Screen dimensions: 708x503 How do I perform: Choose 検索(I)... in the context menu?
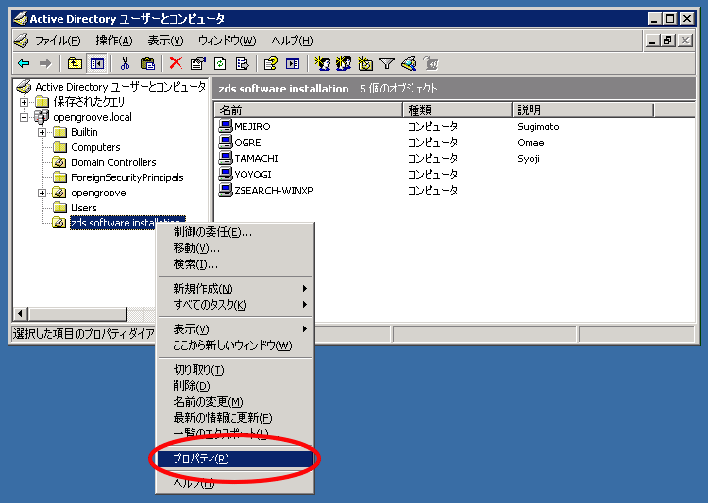pos(235,264)
